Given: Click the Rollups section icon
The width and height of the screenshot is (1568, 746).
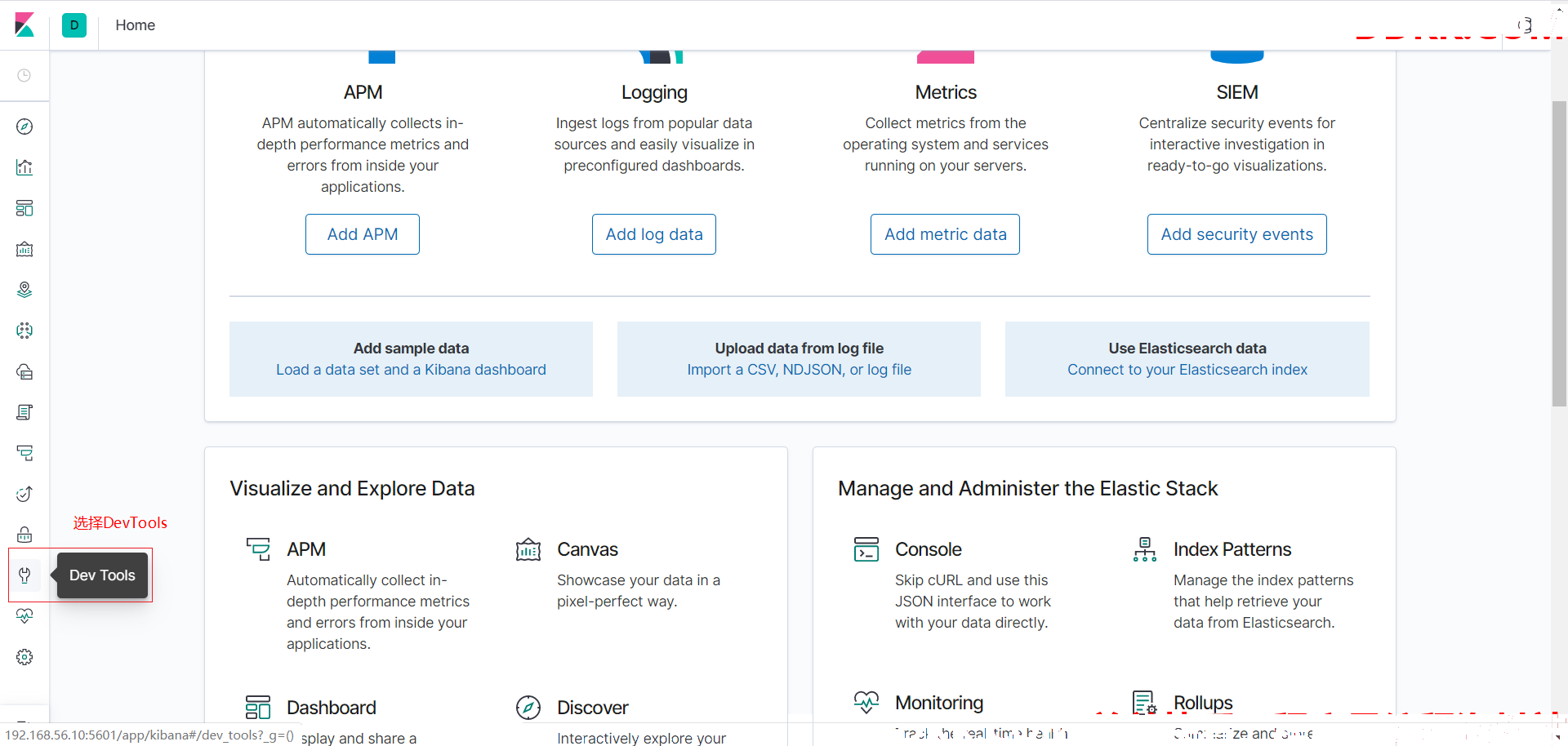Looking at the screenshot, I should pyautogui.click(x=1145, y=702).
